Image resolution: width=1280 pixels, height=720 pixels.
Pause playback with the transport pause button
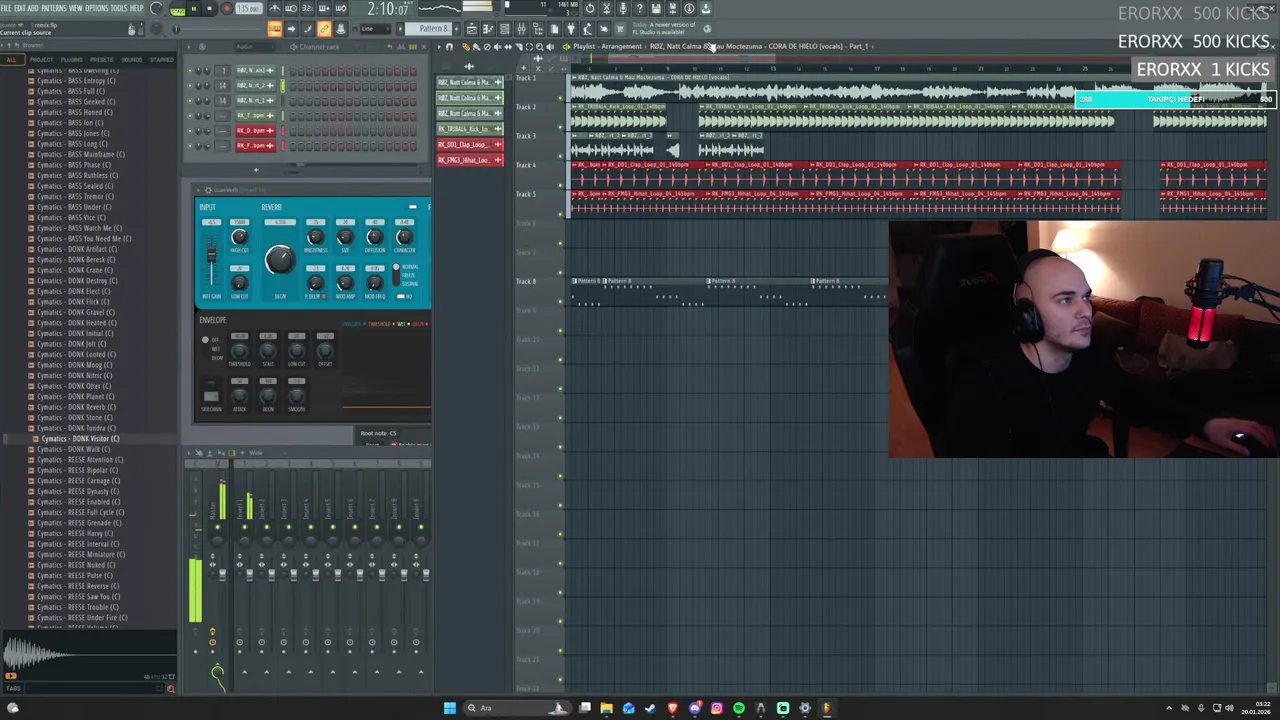pyautogui.click(x=194, y=9)
